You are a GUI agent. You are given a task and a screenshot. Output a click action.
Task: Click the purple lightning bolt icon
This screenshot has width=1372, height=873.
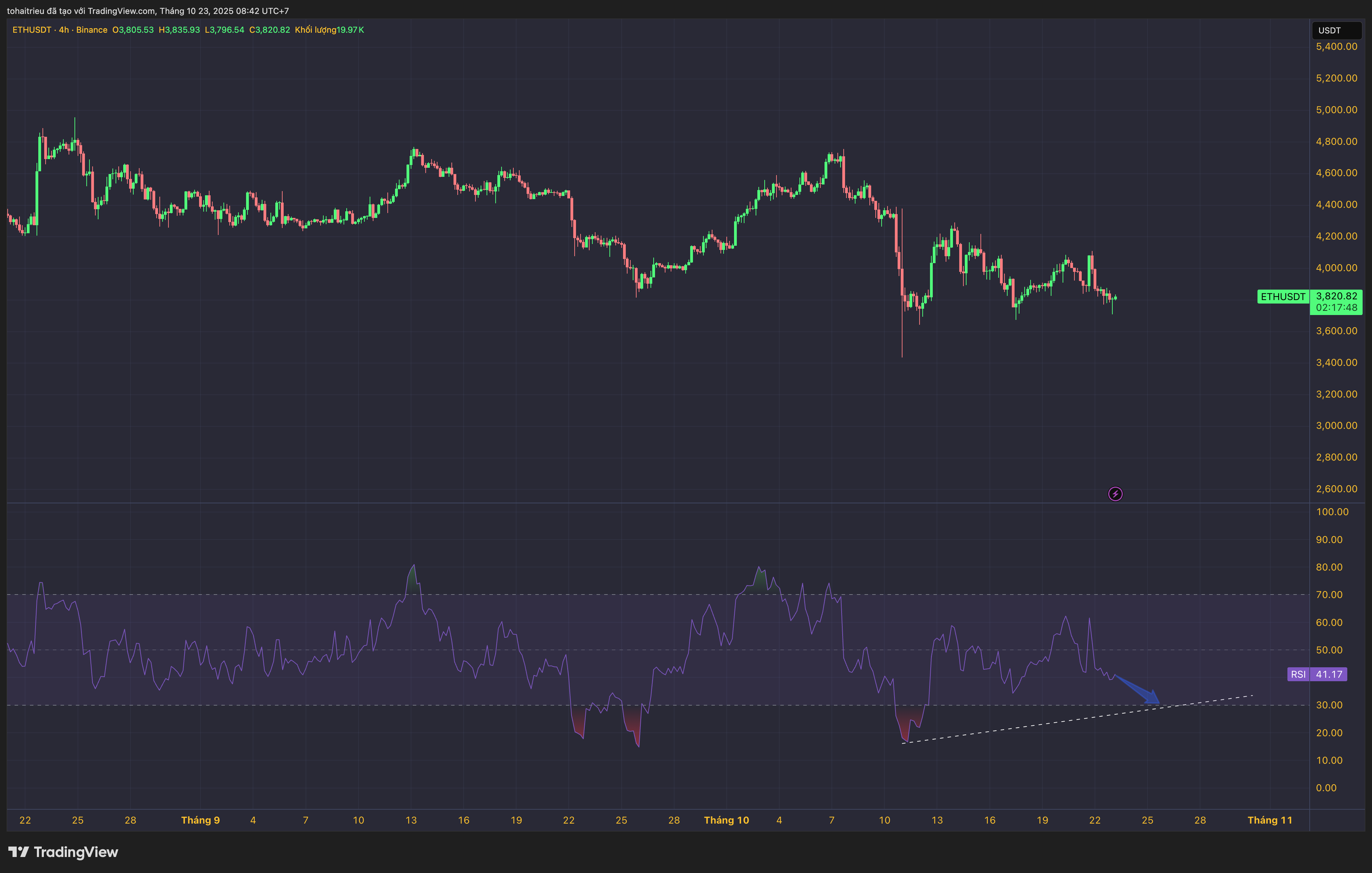(1115, 494)
